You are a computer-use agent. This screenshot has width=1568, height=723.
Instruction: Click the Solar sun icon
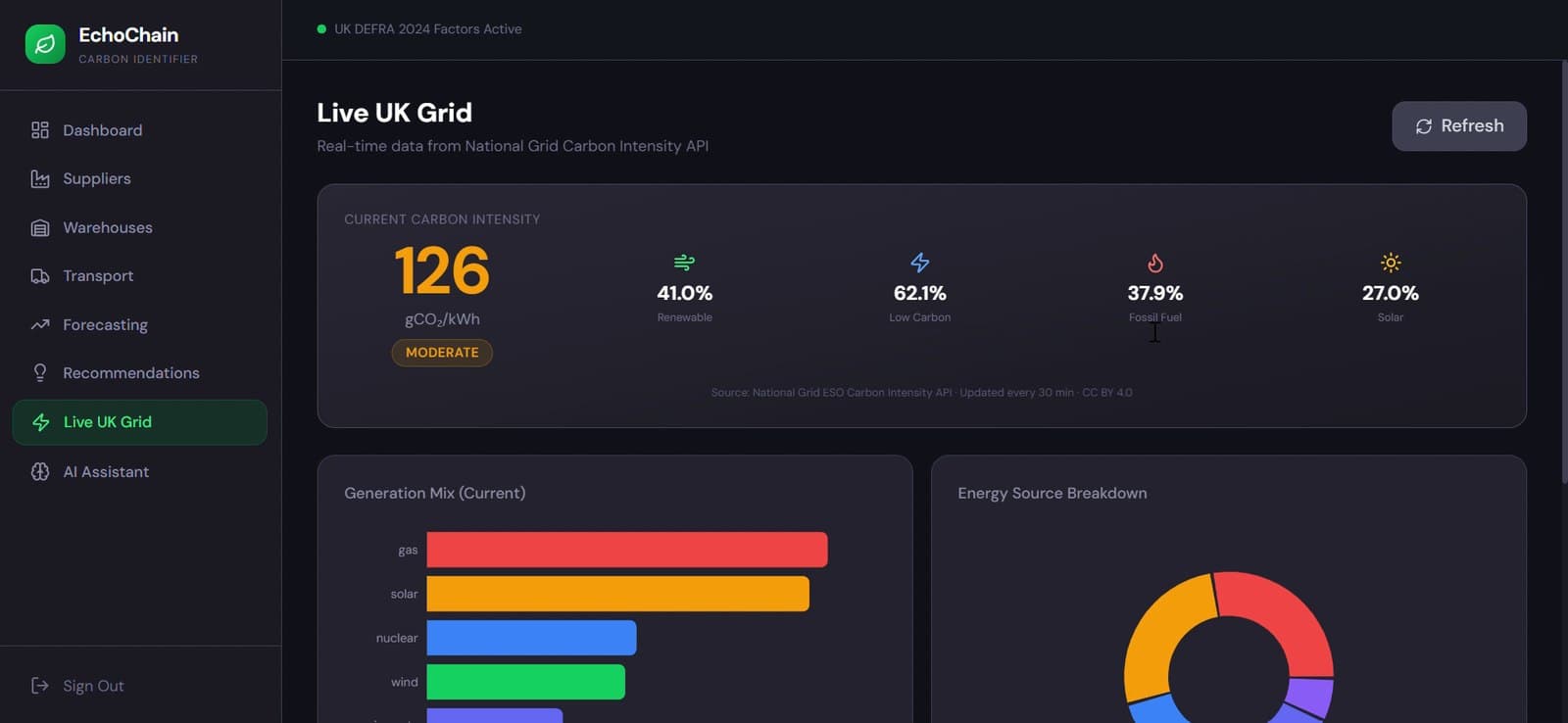click(x=1391, y=263)
